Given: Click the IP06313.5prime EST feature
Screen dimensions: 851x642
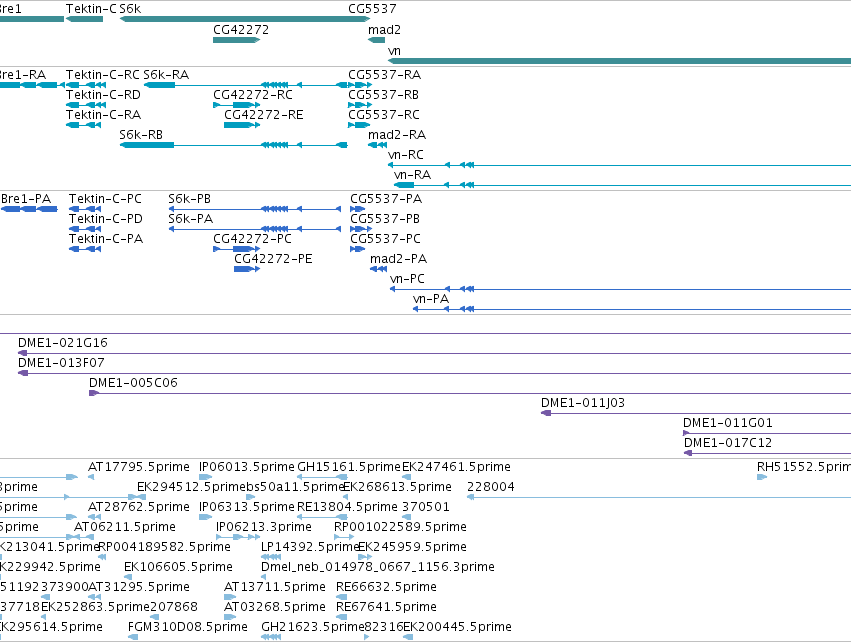Looking at the screenshot, I should [x=206, y=518].
